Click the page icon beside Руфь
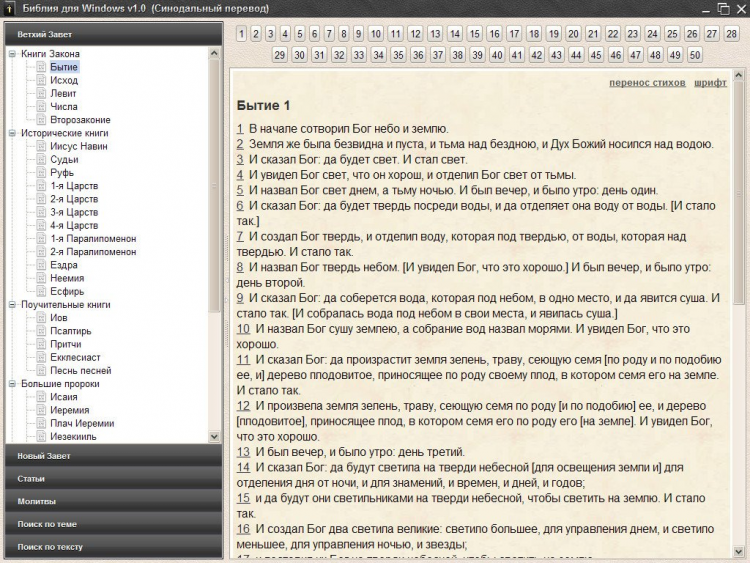 click(x=42, y=172)
